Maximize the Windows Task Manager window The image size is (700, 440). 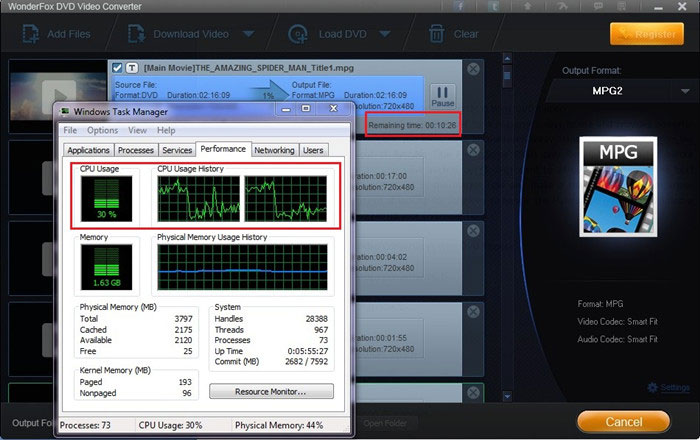pyautogui.click(x=306, y=108)
